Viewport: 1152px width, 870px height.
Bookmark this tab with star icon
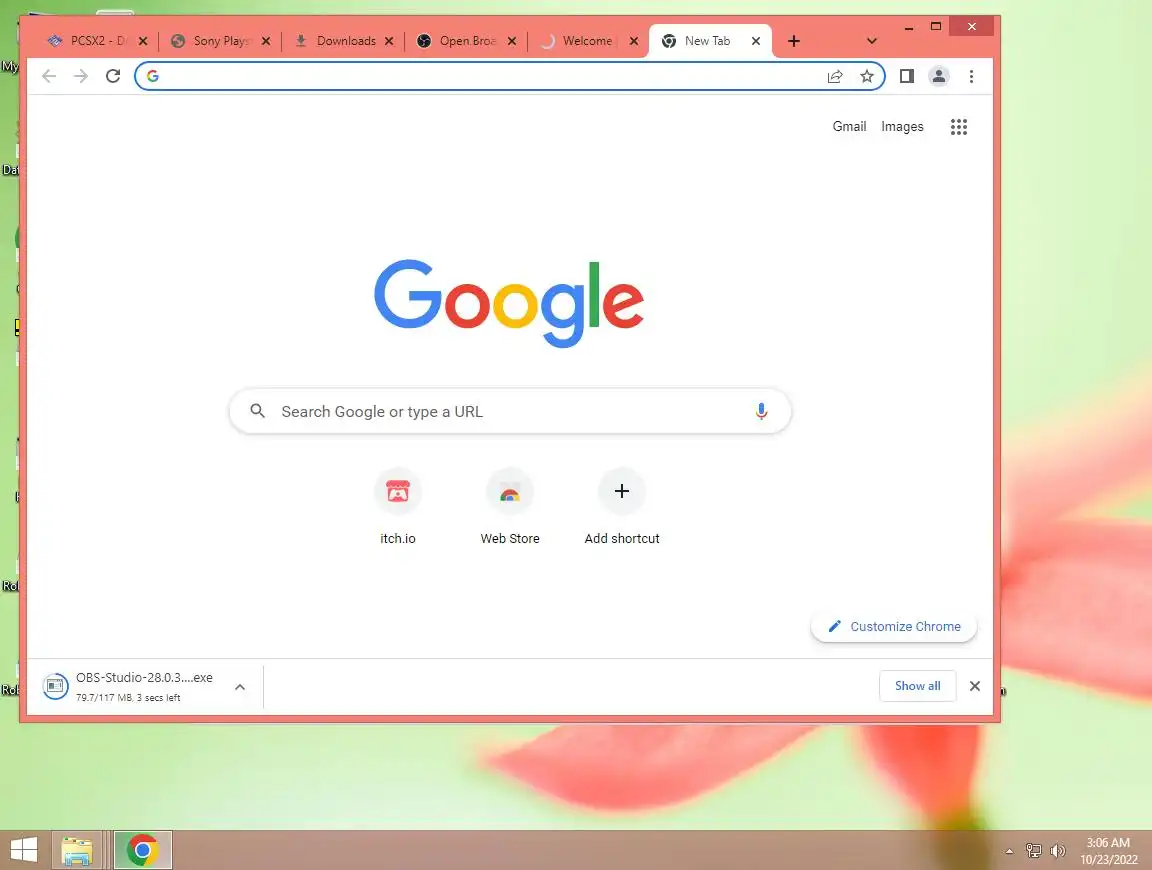tap(867, 76)
